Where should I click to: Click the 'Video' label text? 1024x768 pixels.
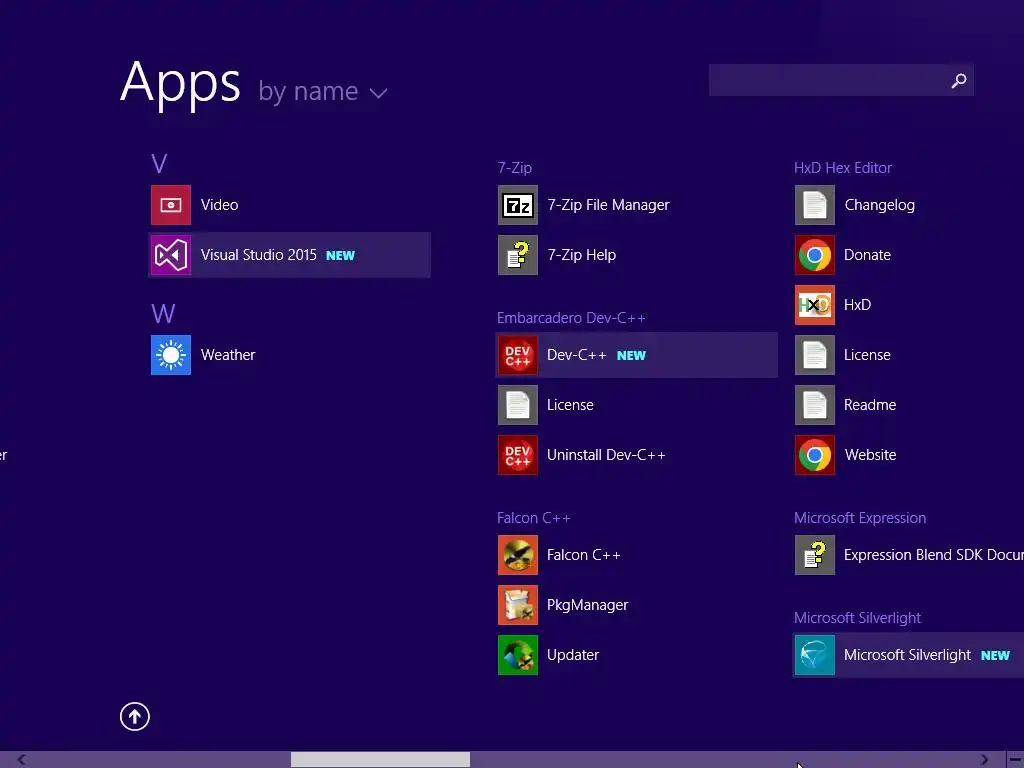219,205
